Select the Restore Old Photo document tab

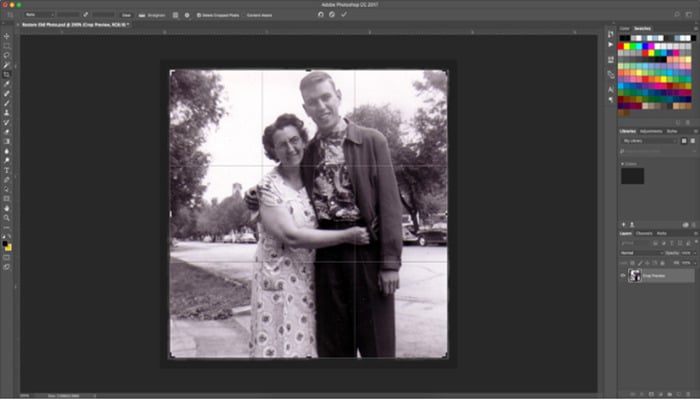(x=76, y=25)
